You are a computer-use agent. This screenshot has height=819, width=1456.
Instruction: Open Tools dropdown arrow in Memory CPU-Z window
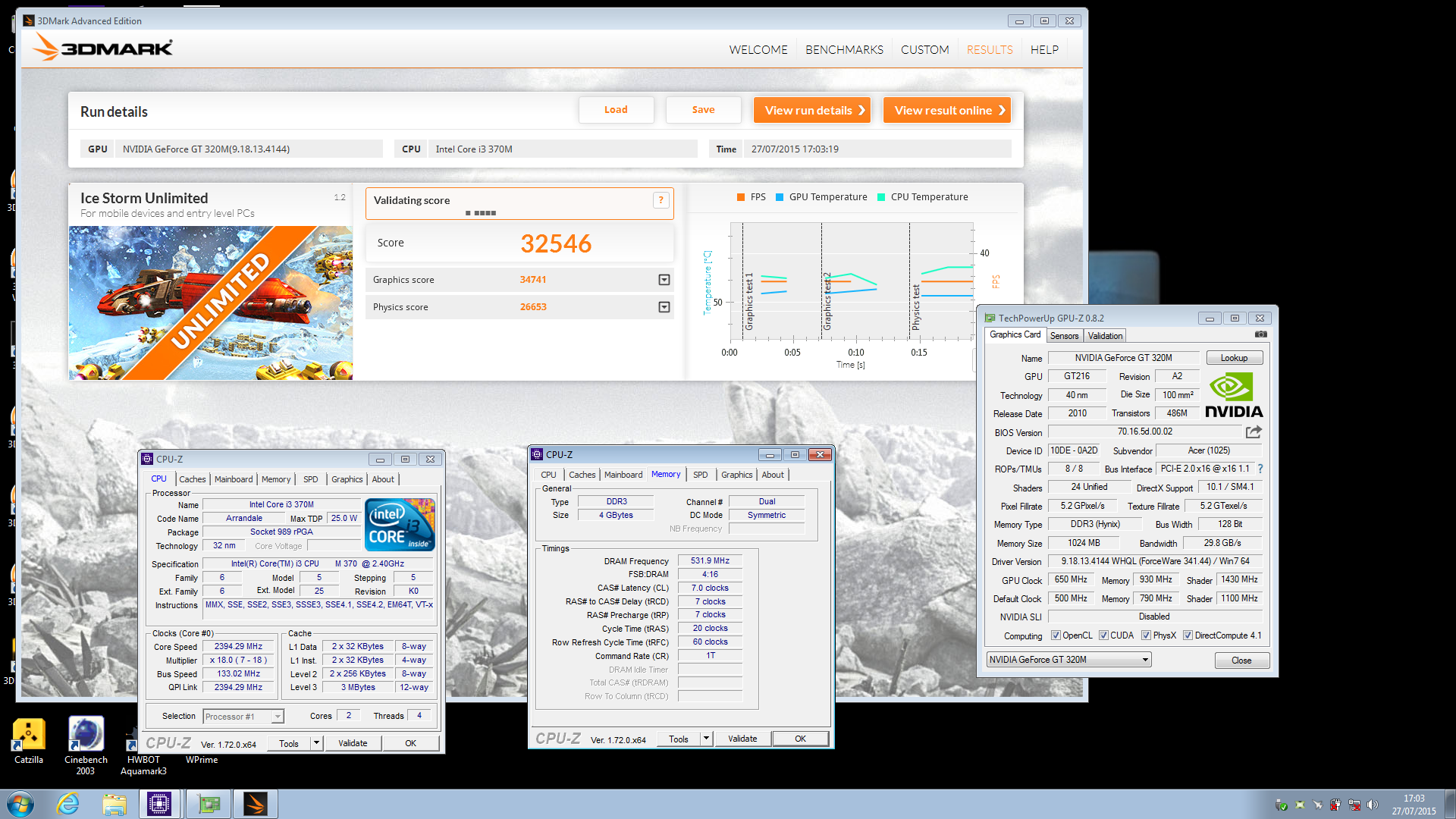(x=706, y=739)
